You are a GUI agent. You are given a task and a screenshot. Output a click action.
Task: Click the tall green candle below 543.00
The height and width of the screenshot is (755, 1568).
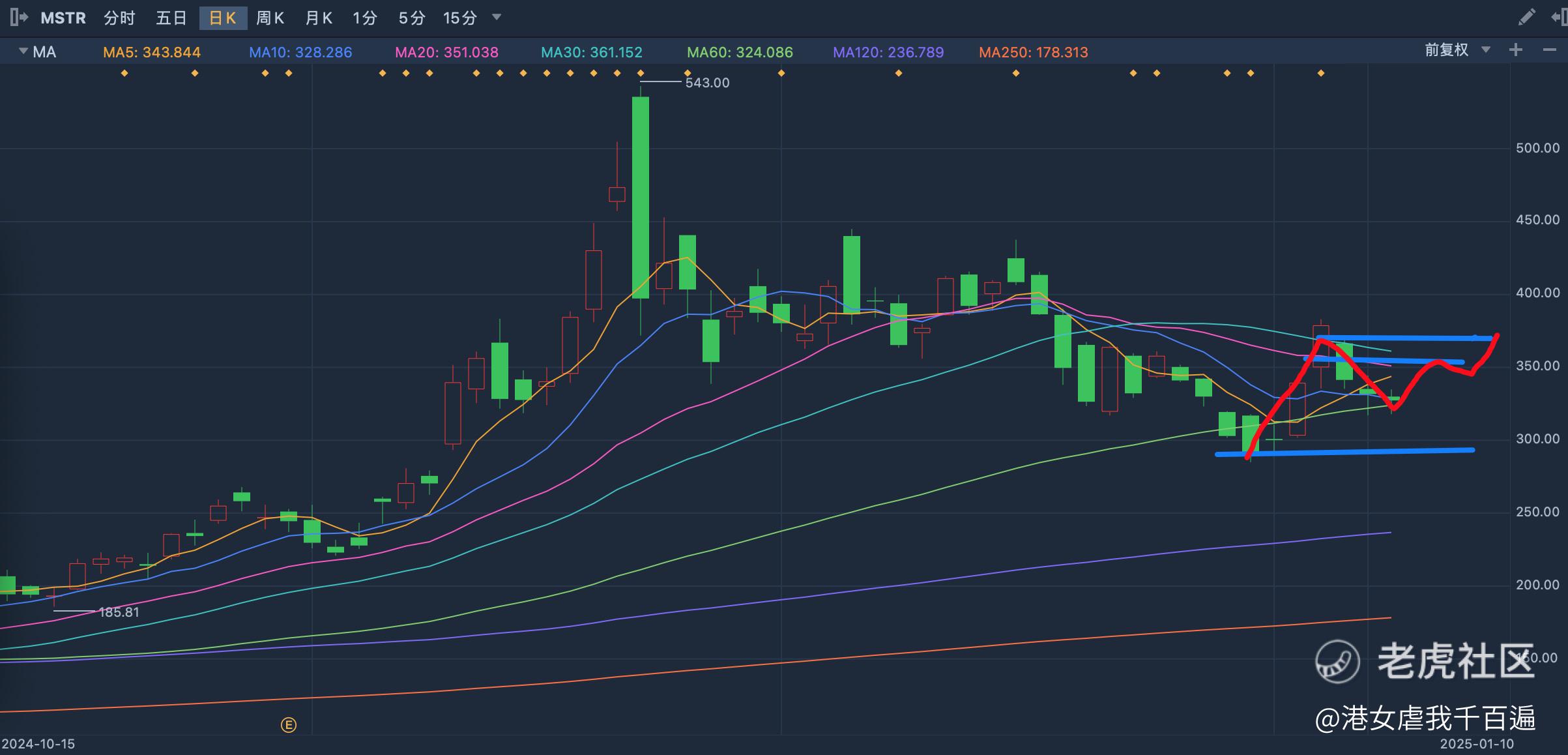pyautogui.click(x=641, y=198)
